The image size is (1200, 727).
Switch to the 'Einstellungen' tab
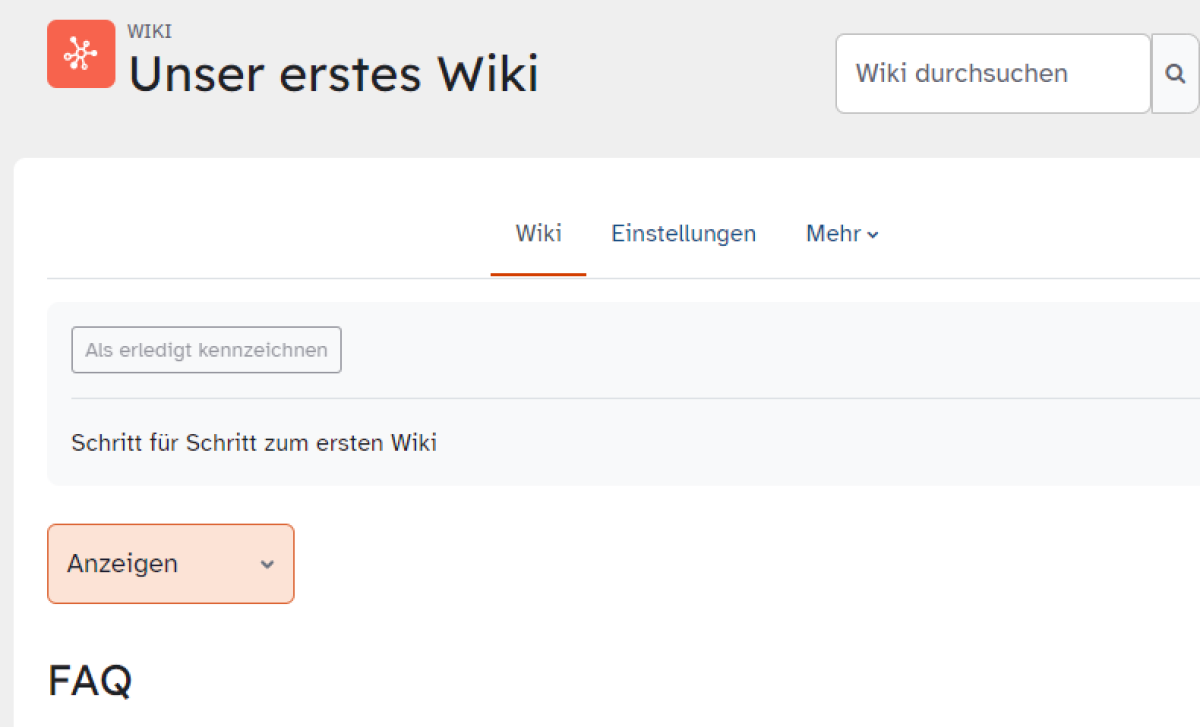683,233
